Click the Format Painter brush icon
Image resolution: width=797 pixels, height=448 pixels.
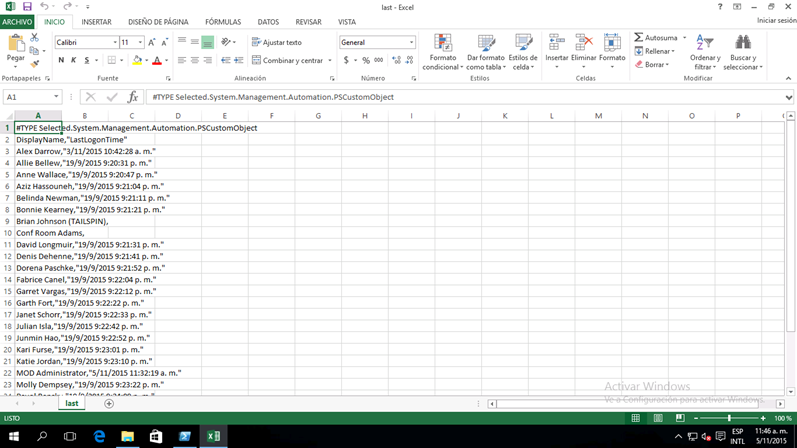point(34,64)
